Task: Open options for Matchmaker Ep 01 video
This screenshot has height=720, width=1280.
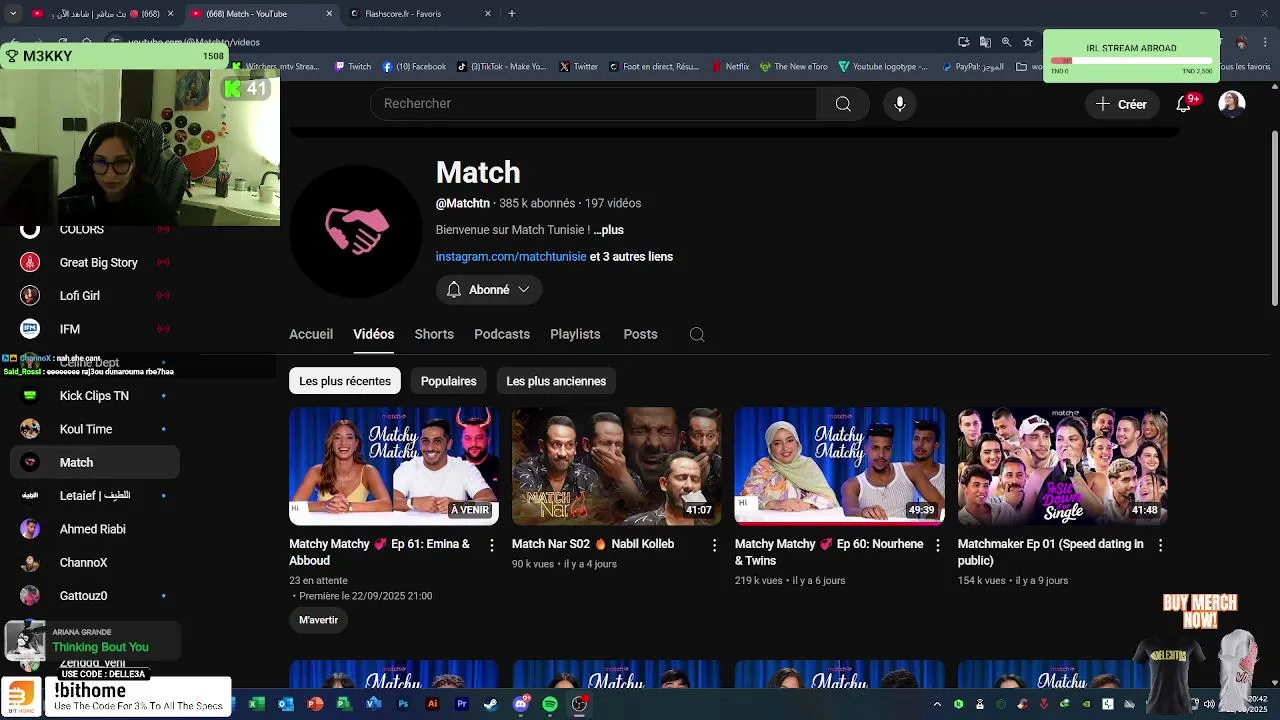Action: [x=1160, y=545]
